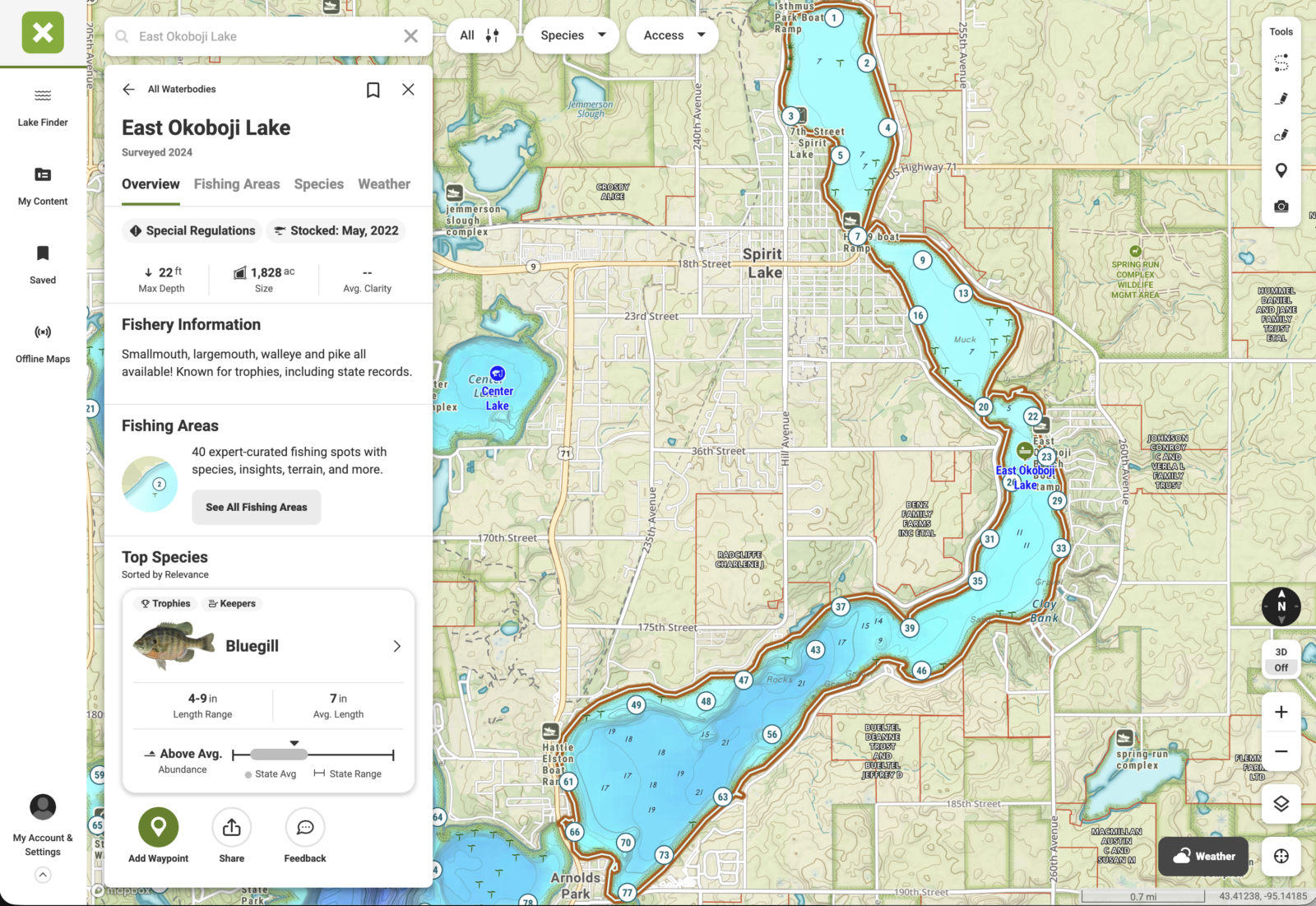Toggle the Keepers filter chip
This screenshot has width=1316, height=906.
(x=231, y=604)
